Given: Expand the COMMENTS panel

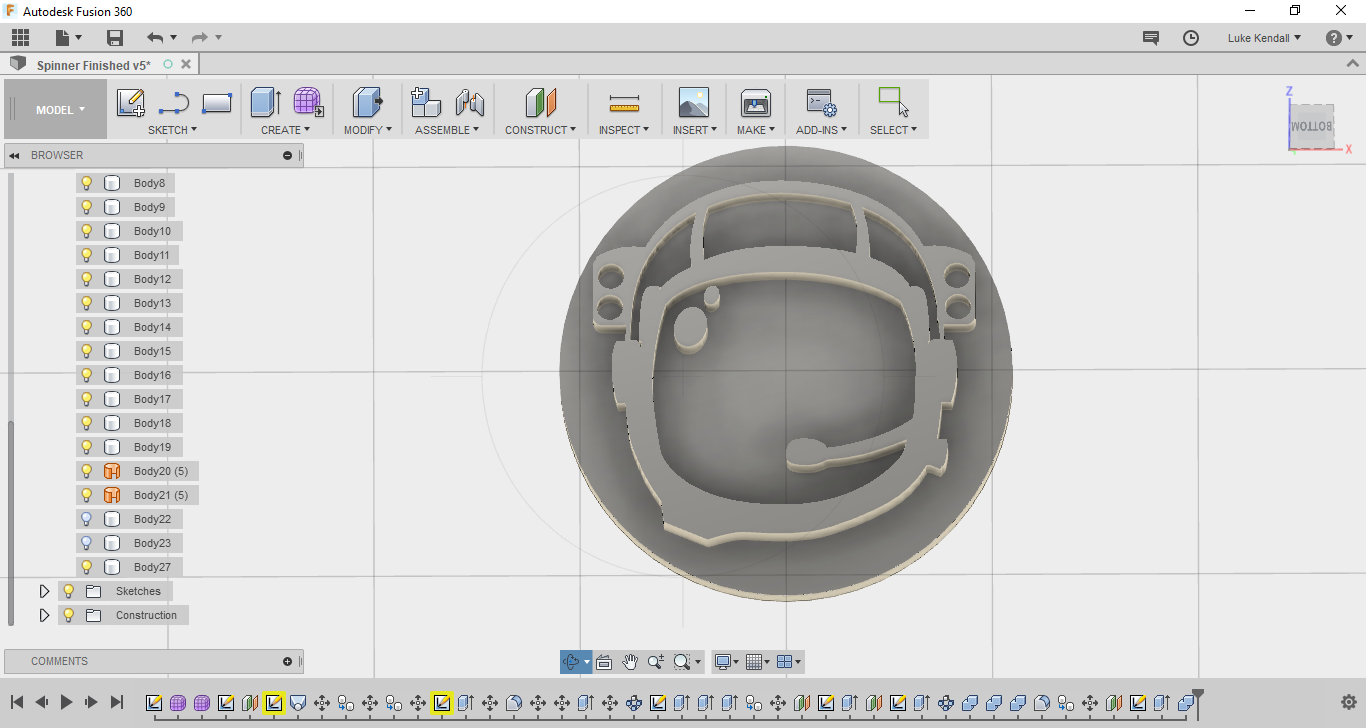Looking at the screenshot, I should pos(288,661).
